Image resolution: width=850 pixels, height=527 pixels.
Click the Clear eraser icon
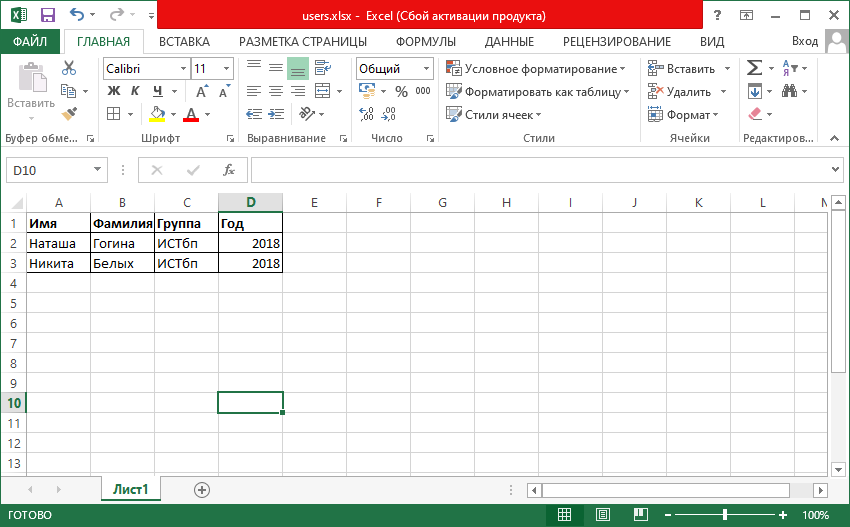(755, 114)
